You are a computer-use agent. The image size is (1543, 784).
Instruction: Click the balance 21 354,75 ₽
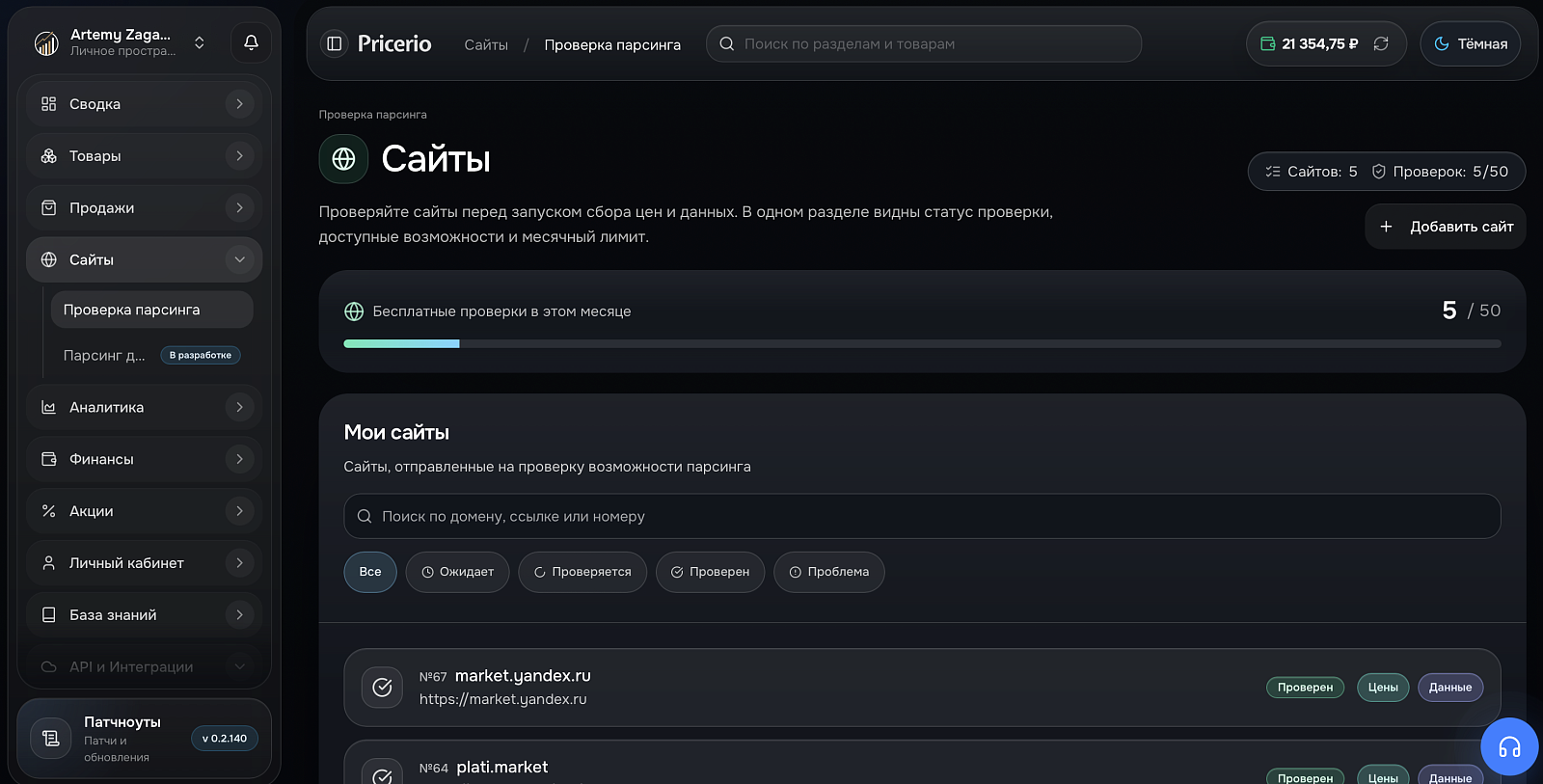point(1319,44)
